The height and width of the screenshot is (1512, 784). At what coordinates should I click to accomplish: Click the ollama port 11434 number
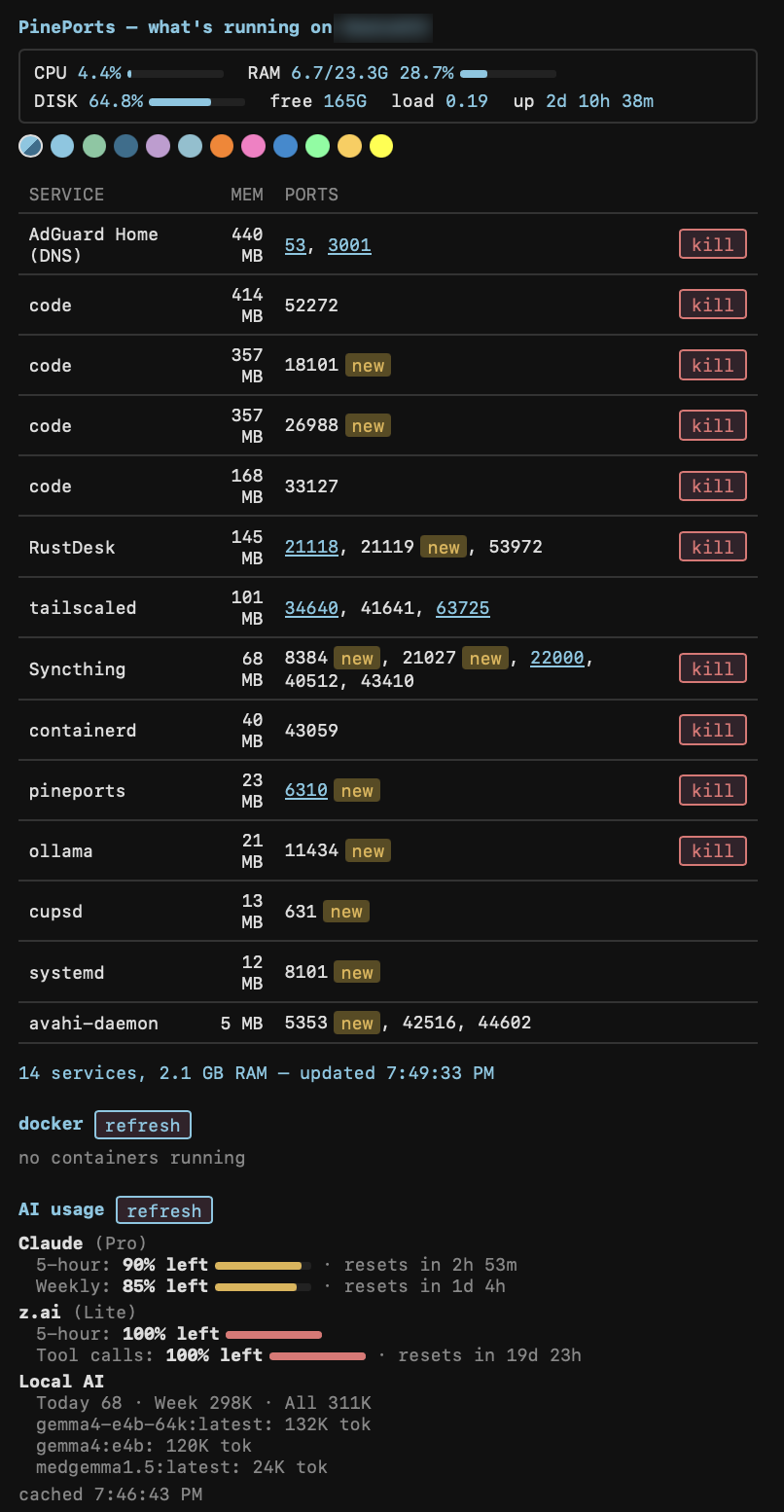[311, 851]
